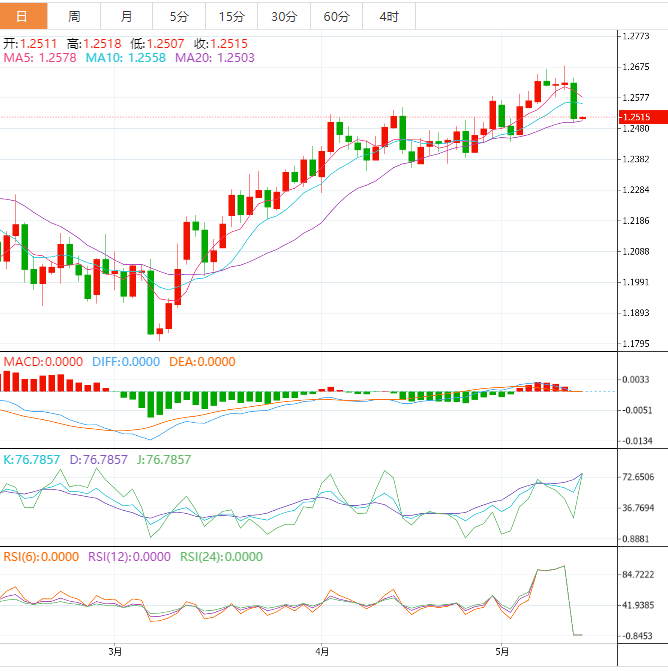Click the MA10 indicator value label
Image resolution: width=668 pixels, height=671 pixels.
(x=126, y=59)
